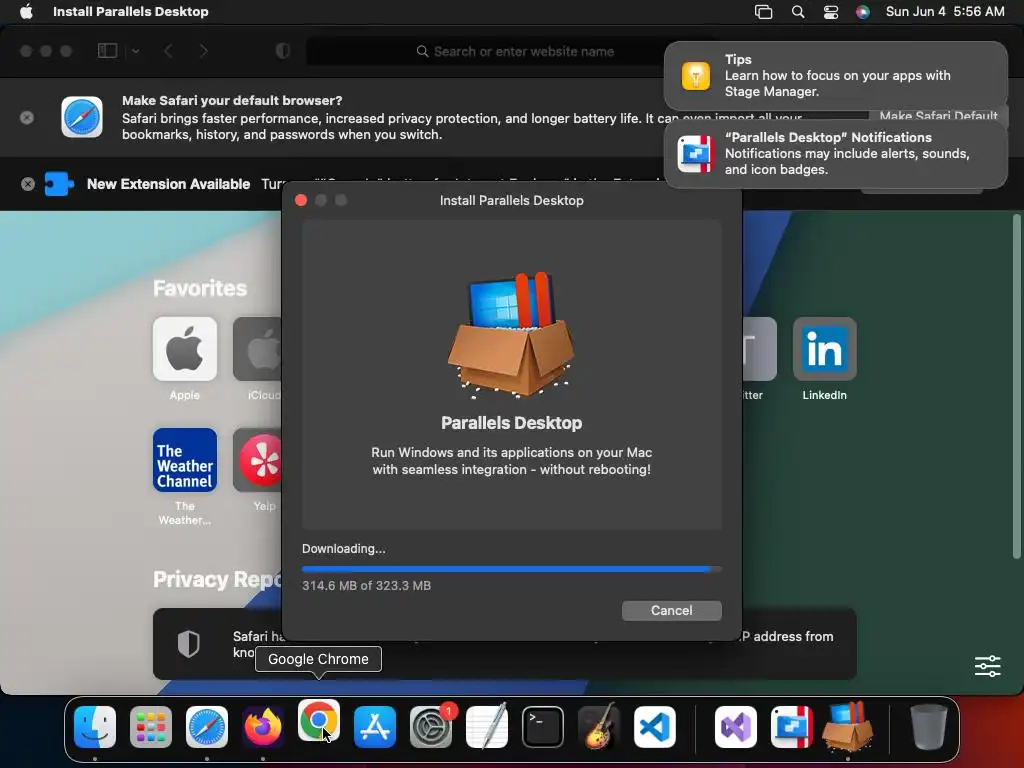Click Parallels installer box icon in Dock

click(x=848, y=727)
